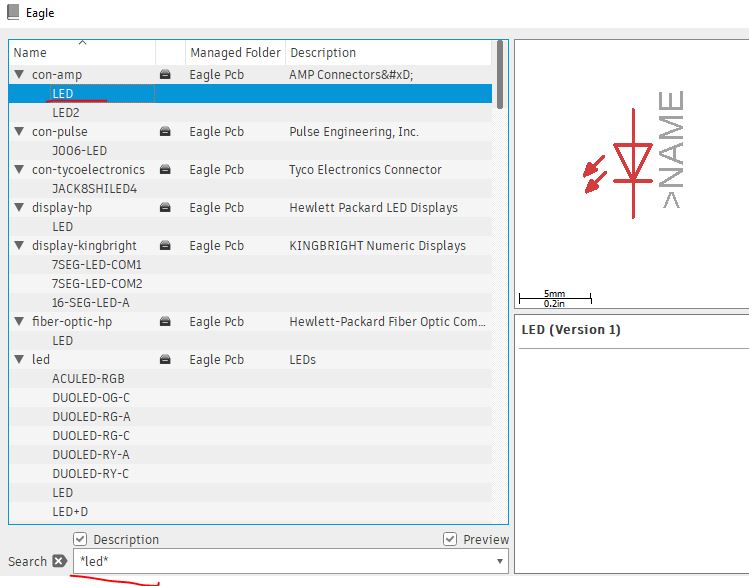749x586 pixels.
Task: Select the ACULED-RGB device
Action: pos(88,379)
